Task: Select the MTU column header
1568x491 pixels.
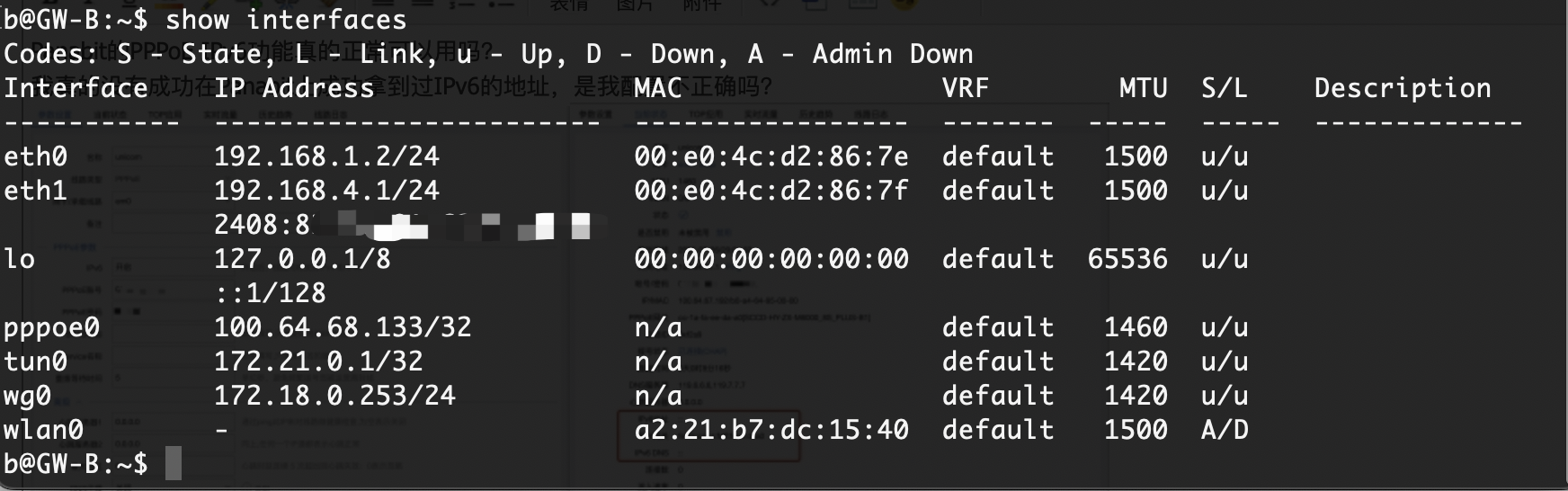Action: [x=1143, y=88]
